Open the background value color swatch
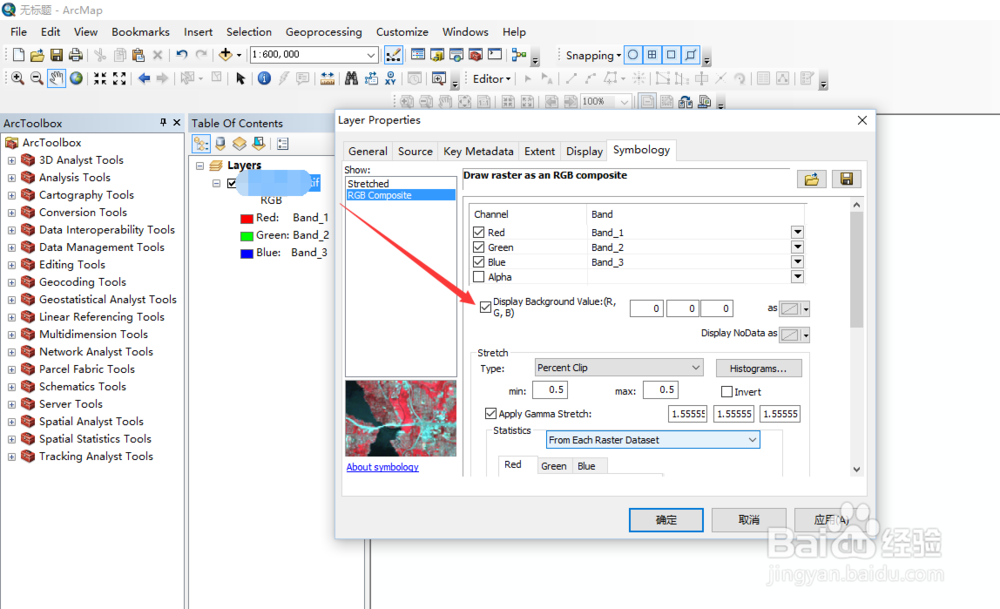The height and width of the screenshot is (609, 1000). (795, 309)
